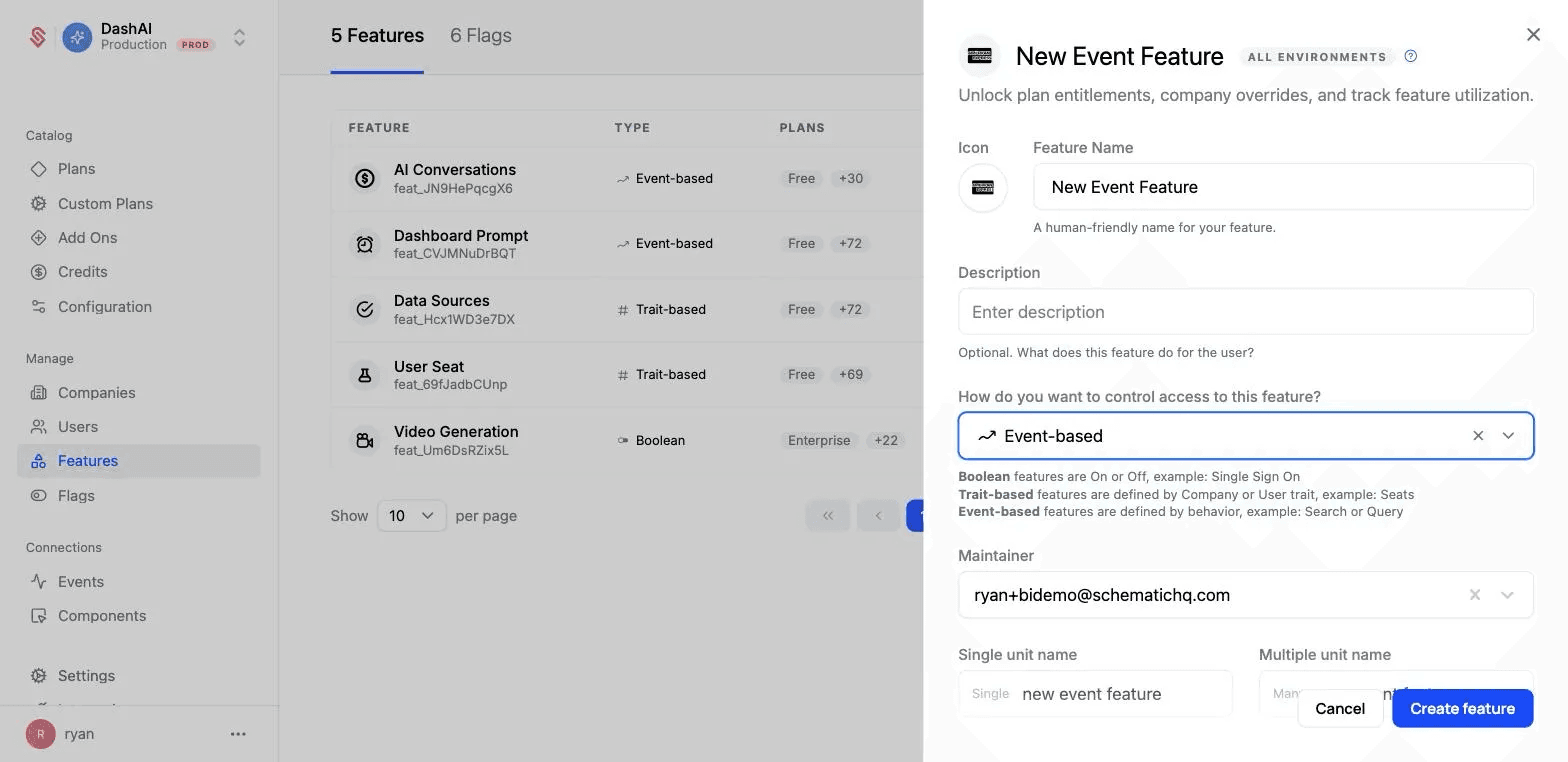Close the New Event Feature panel
This screenshot has width=1568, height=762.
pos(1533,35)
